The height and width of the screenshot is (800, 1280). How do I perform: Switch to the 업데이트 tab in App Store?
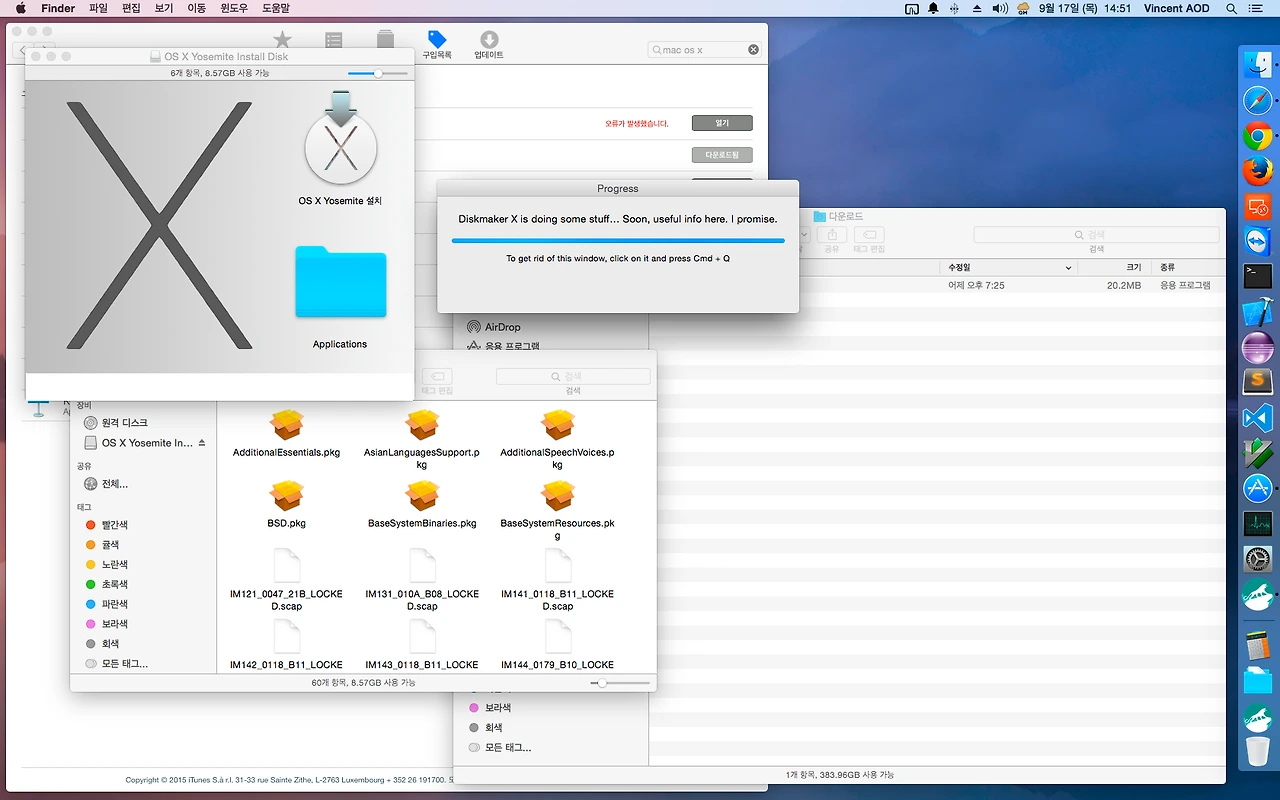pyautogui.click(x=489, y=45)
